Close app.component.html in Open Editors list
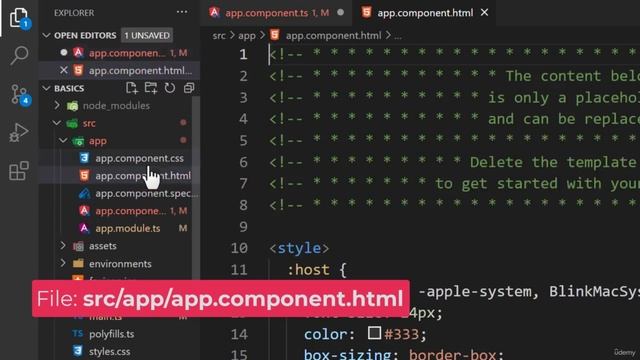This screenshot has height=360, width=640. click(64, 70)
